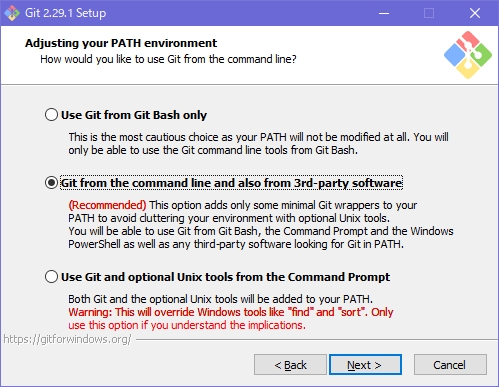Click the Git 2.29.1 Setup title text

coord(66,13)
